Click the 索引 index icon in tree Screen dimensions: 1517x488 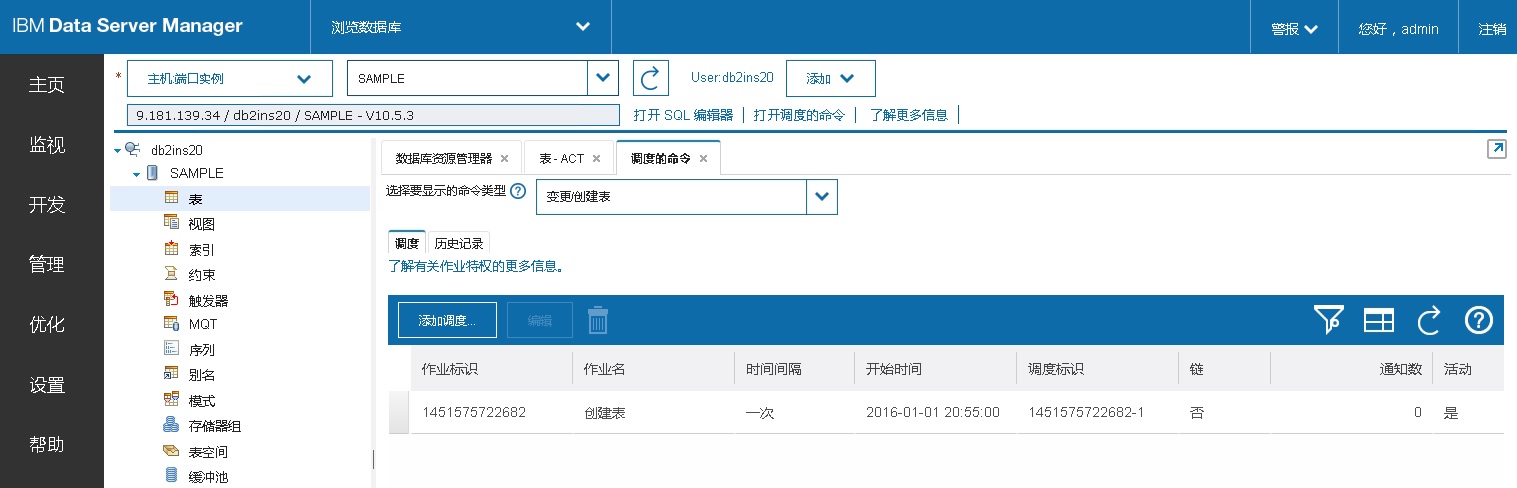pyautogui.click(x=171, y=248)
